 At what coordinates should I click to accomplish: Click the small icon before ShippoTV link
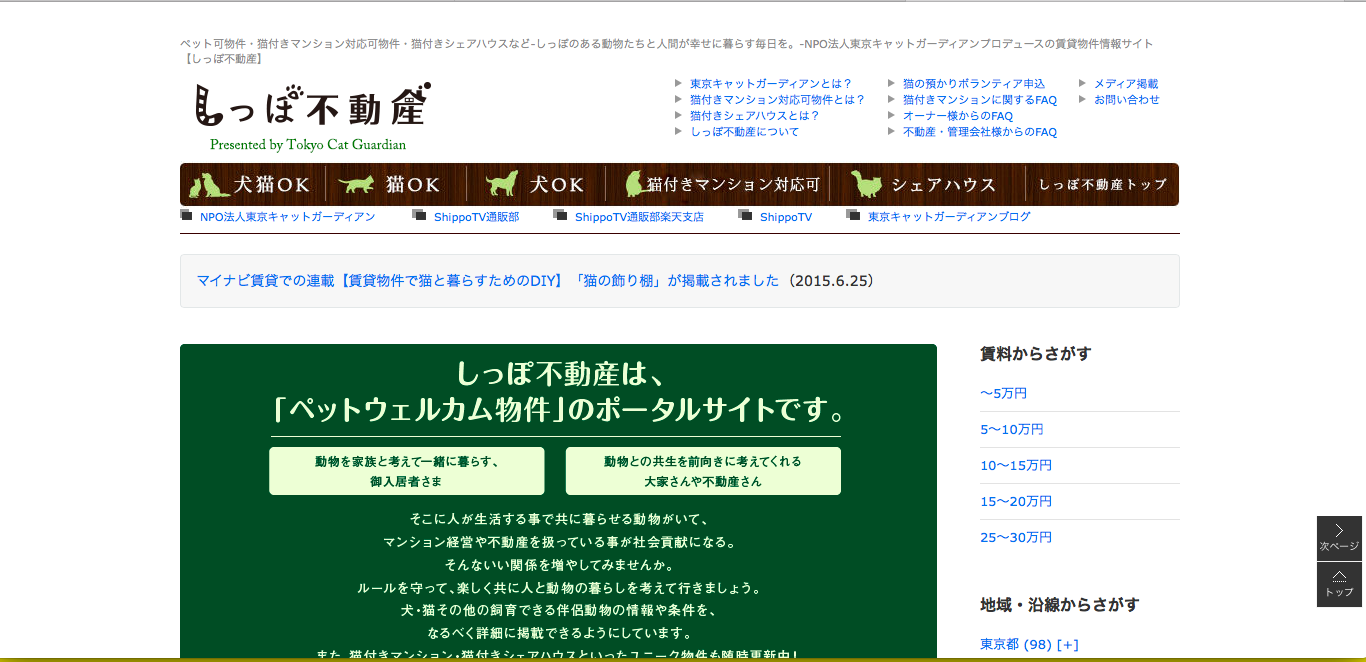pyautogui.click(x=745, y=215)
